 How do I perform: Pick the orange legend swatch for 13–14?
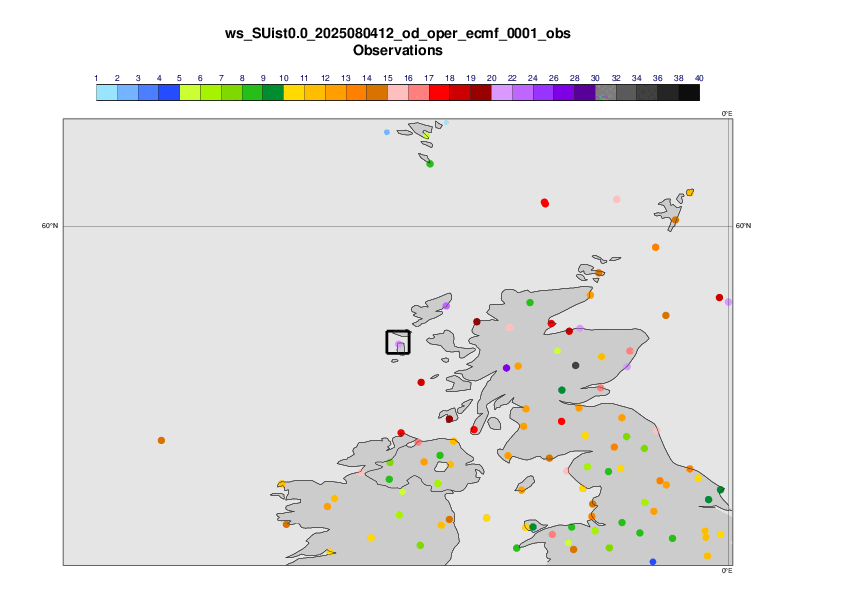pos(357,92)
